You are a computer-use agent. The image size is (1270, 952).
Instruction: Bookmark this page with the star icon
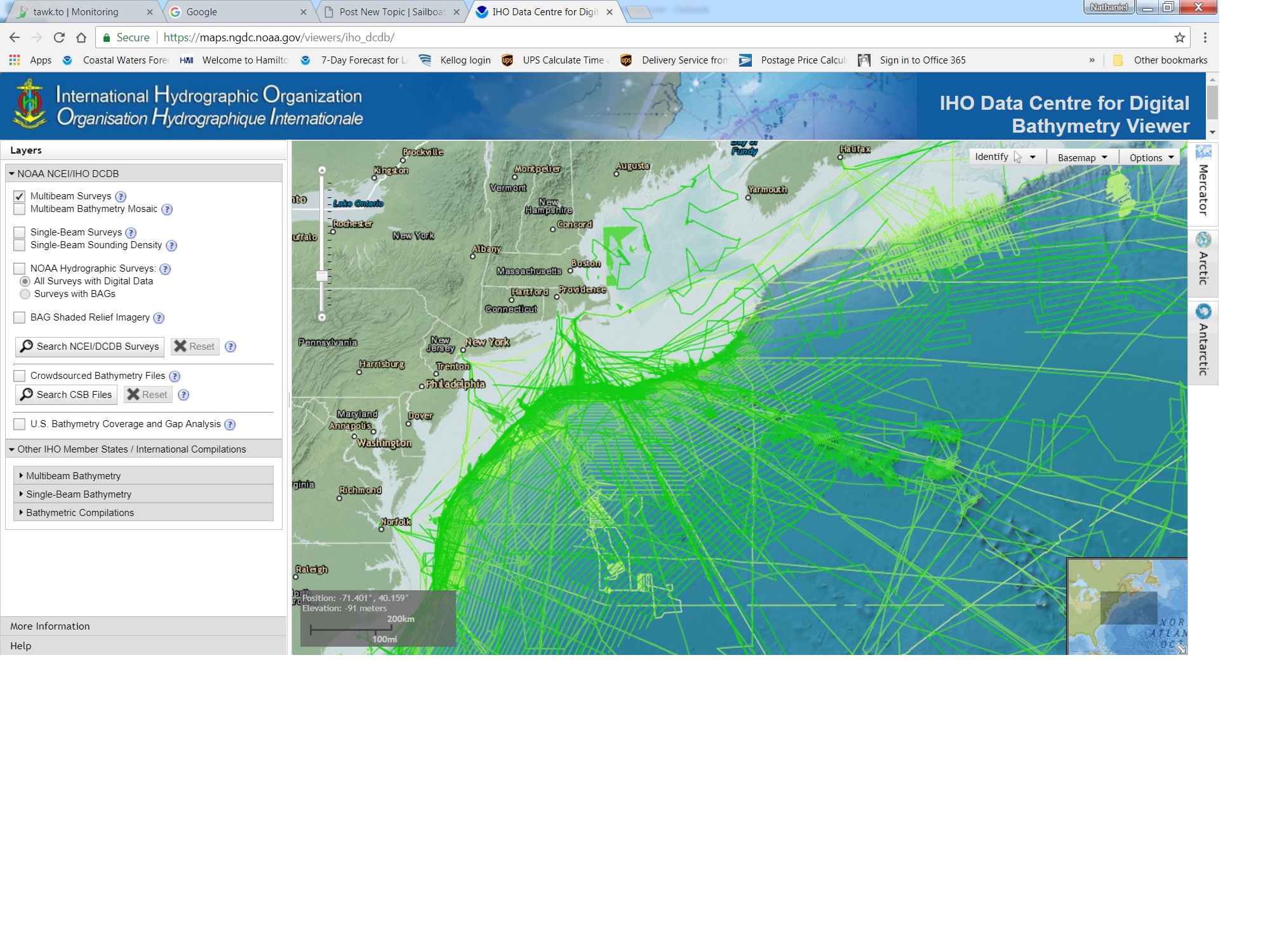(1180, 37)
